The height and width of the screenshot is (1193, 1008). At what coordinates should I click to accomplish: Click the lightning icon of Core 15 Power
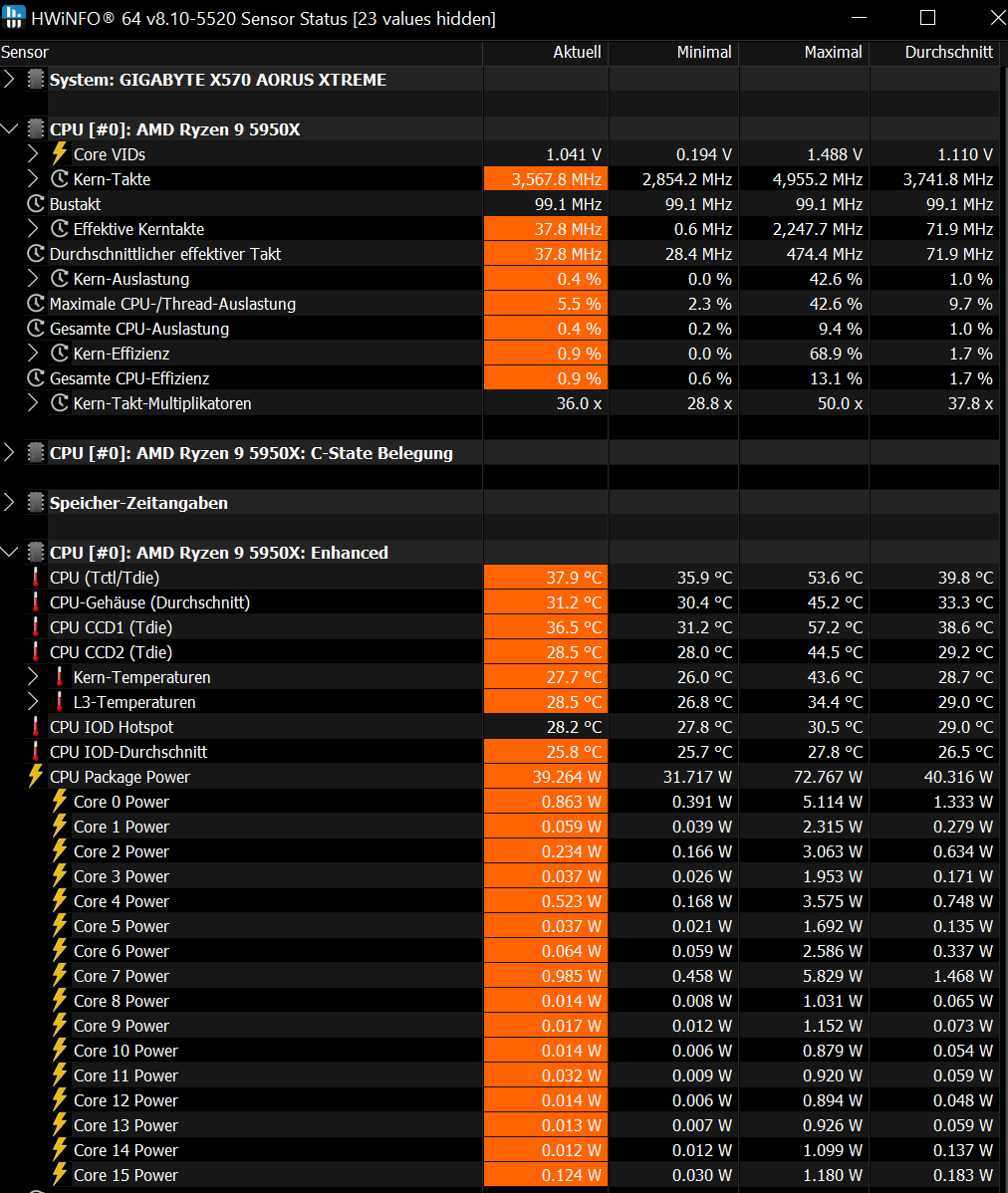(60, 1175)
